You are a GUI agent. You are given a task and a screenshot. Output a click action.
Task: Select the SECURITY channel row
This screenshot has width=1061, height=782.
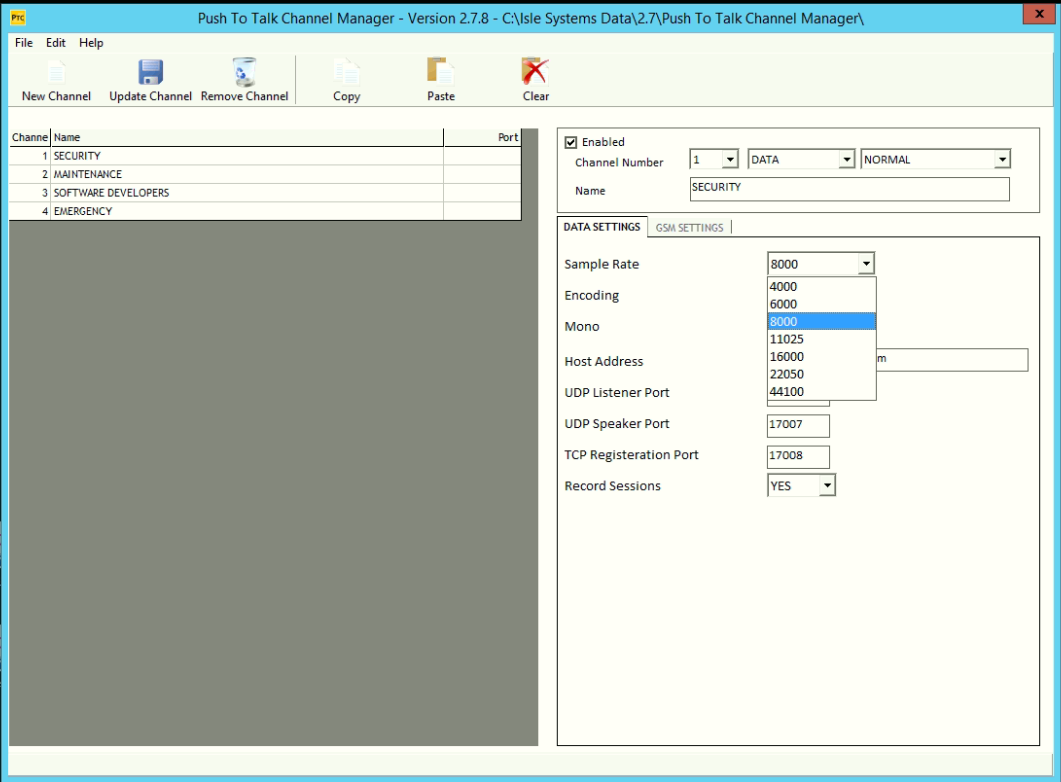(265, 156)
